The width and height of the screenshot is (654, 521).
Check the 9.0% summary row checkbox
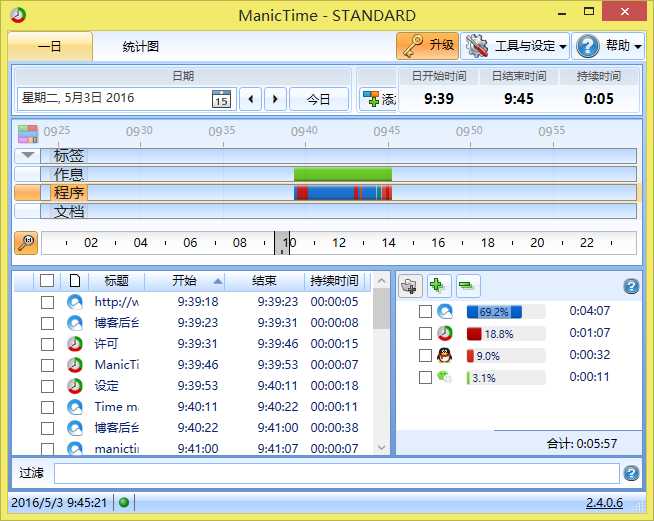(x=425, y=356)
